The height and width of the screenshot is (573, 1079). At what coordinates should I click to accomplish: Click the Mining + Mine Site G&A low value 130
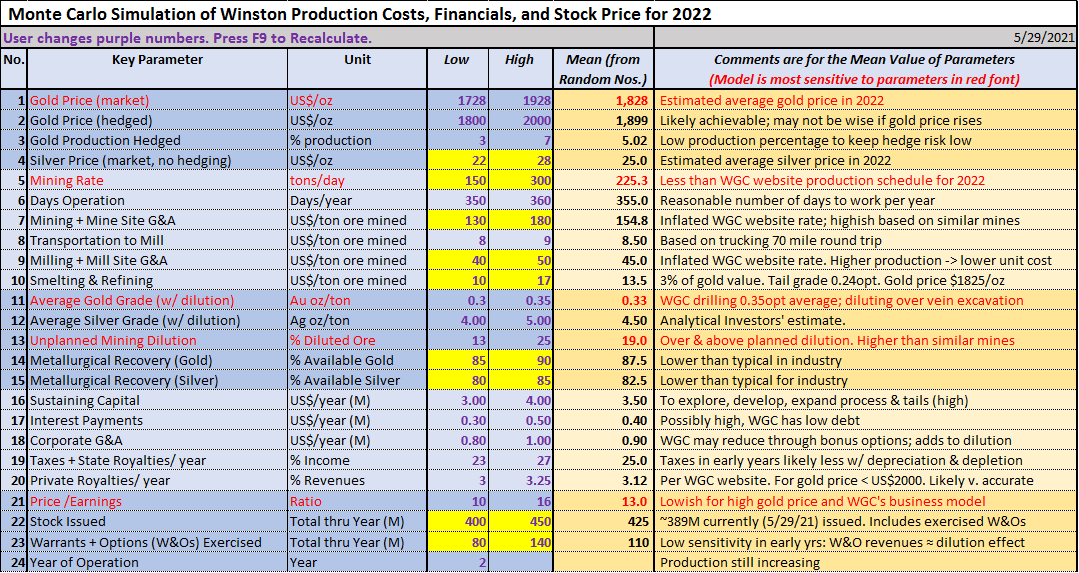coord(456,220)
